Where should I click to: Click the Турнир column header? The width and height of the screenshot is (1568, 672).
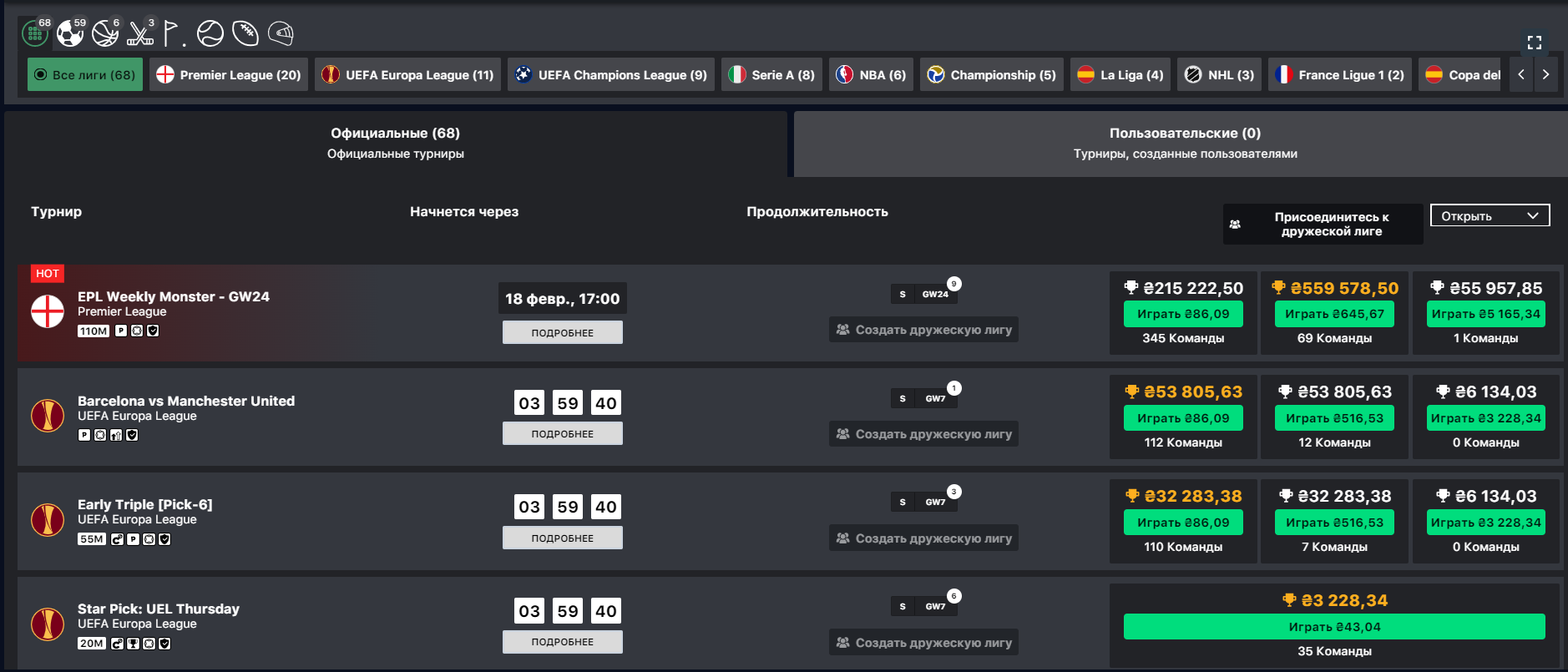click(57, 211)
